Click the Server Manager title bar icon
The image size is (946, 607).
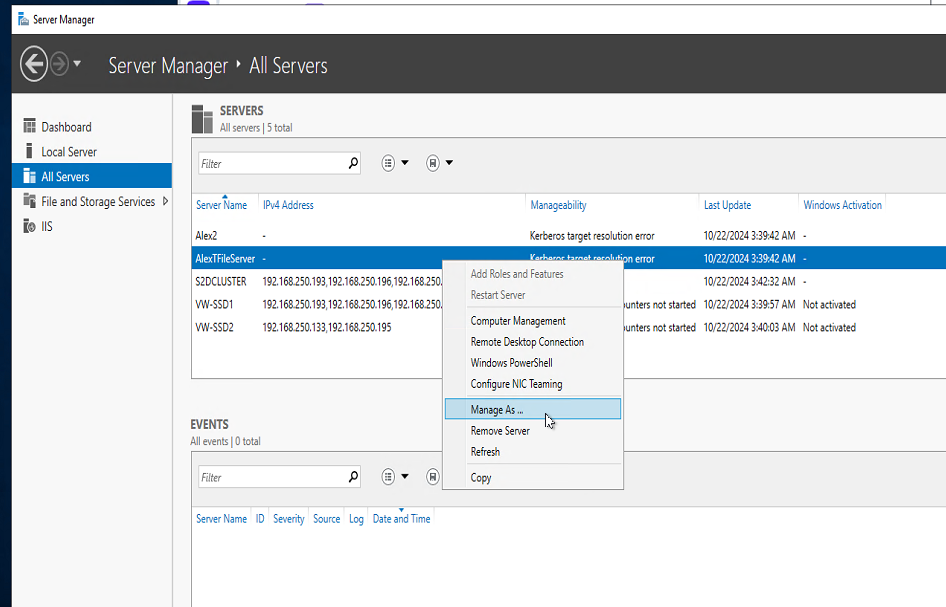point(24,19)
